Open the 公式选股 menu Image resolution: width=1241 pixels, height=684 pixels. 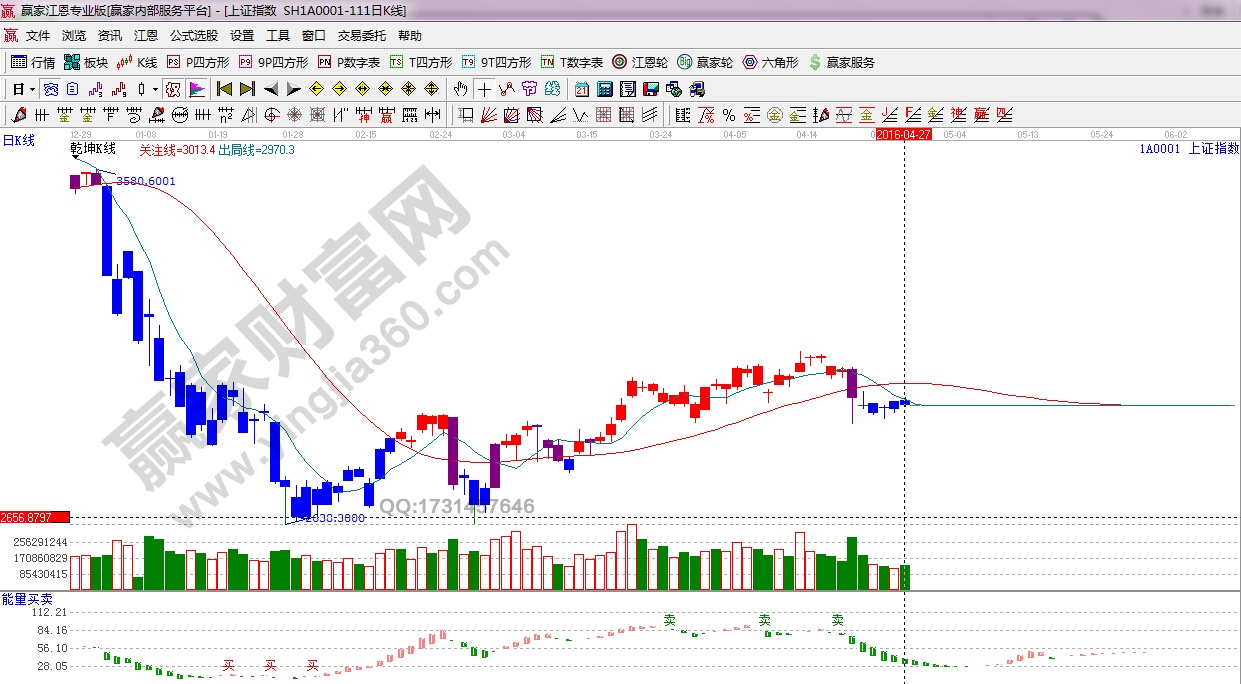(193, 36)
